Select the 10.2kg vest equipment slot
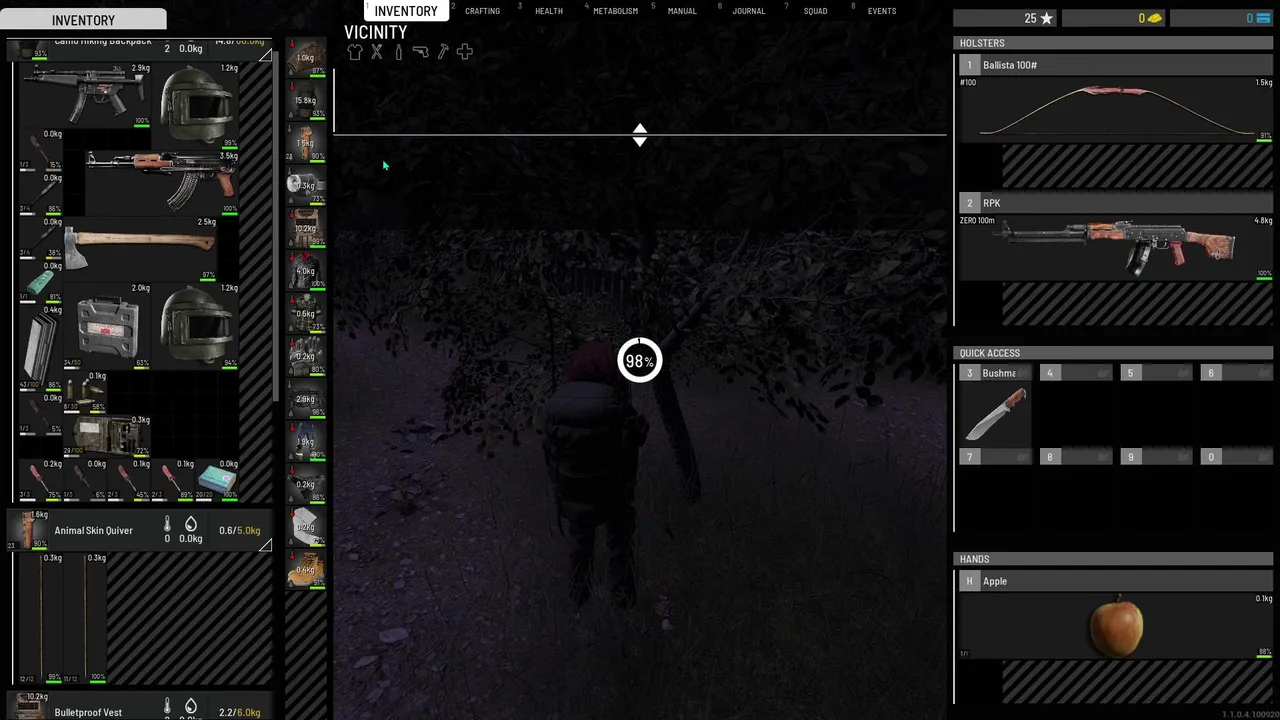 [306, 228]
